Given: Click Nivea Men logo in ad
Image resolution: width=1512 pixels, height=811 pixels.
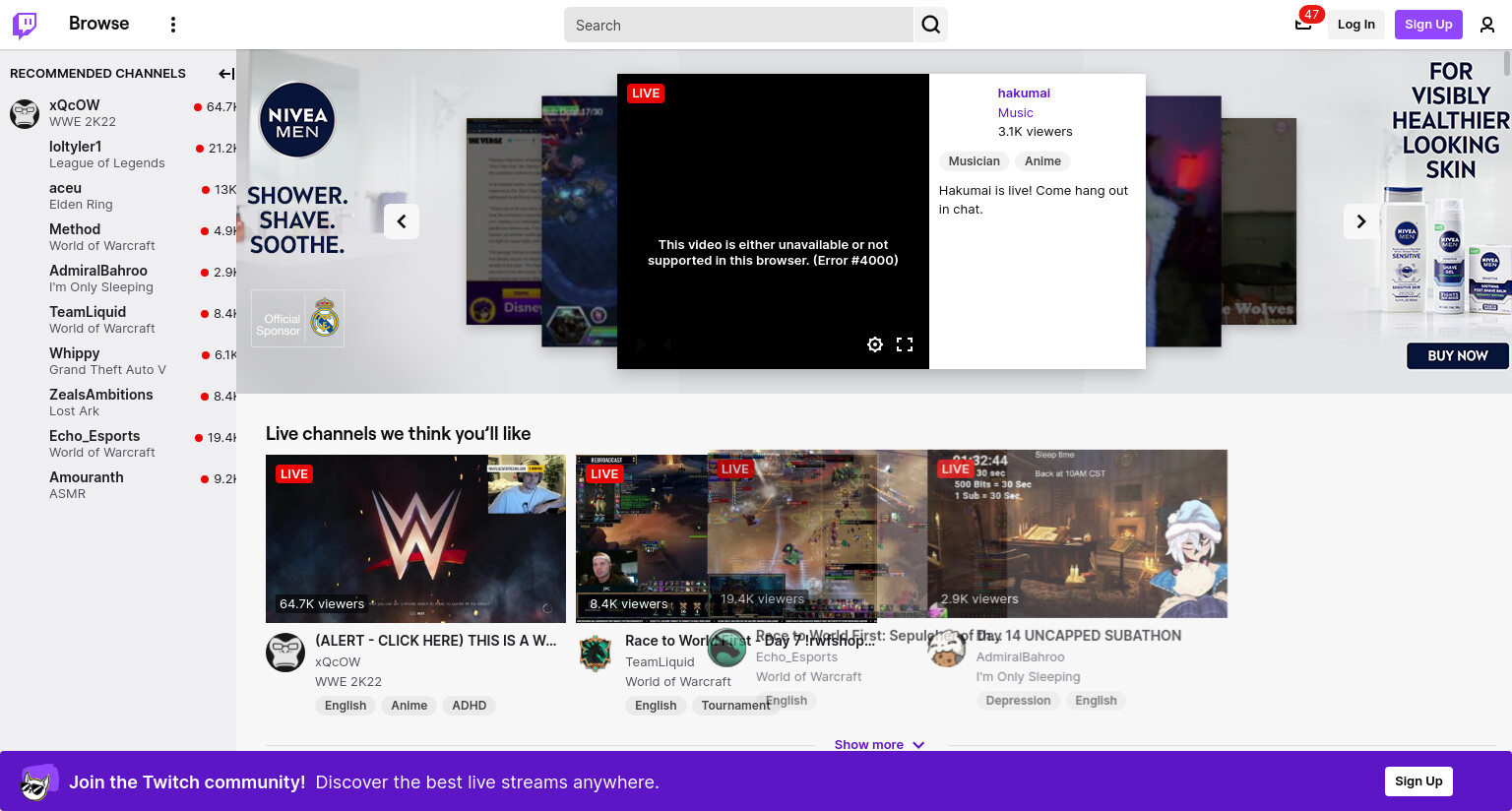Looking at the screenshot, I should [x=297, y=120].
